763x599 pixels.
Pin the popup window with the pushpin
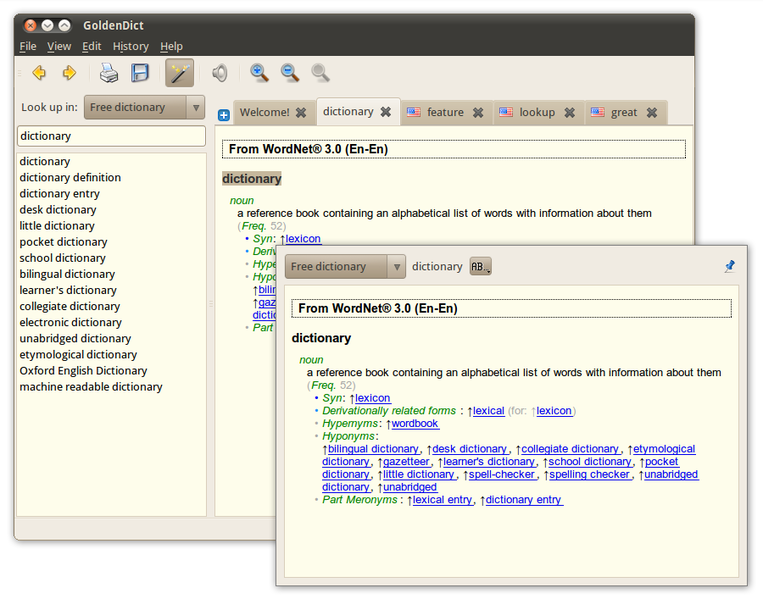[x=729, y=266]
